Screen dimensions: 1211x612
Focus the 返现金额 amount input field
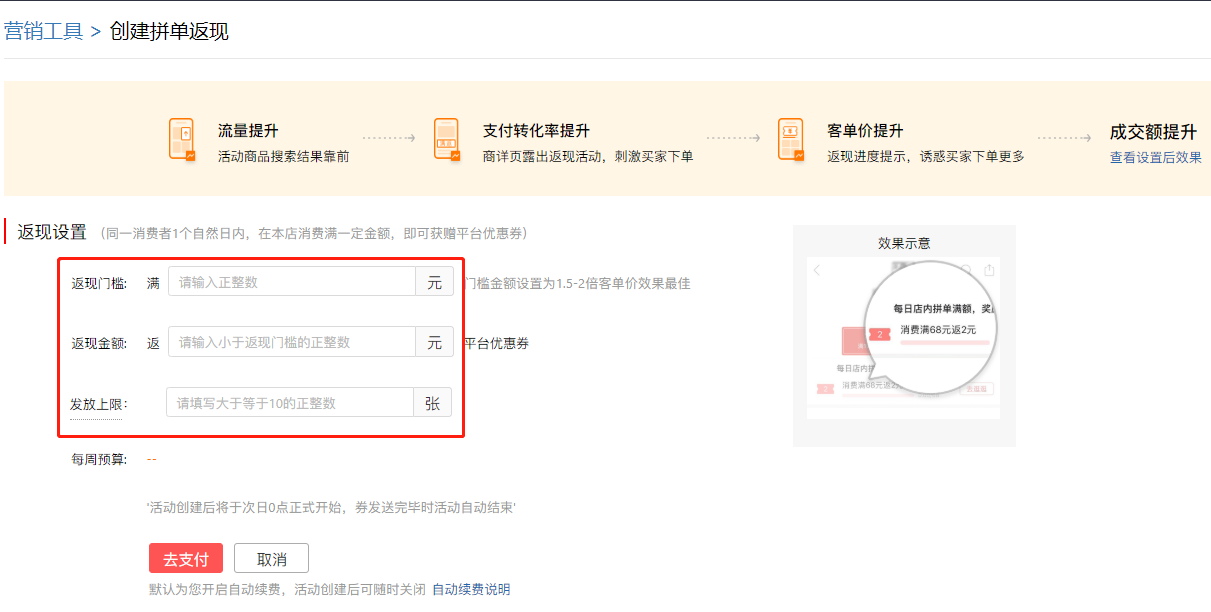[x=292, y=343]
